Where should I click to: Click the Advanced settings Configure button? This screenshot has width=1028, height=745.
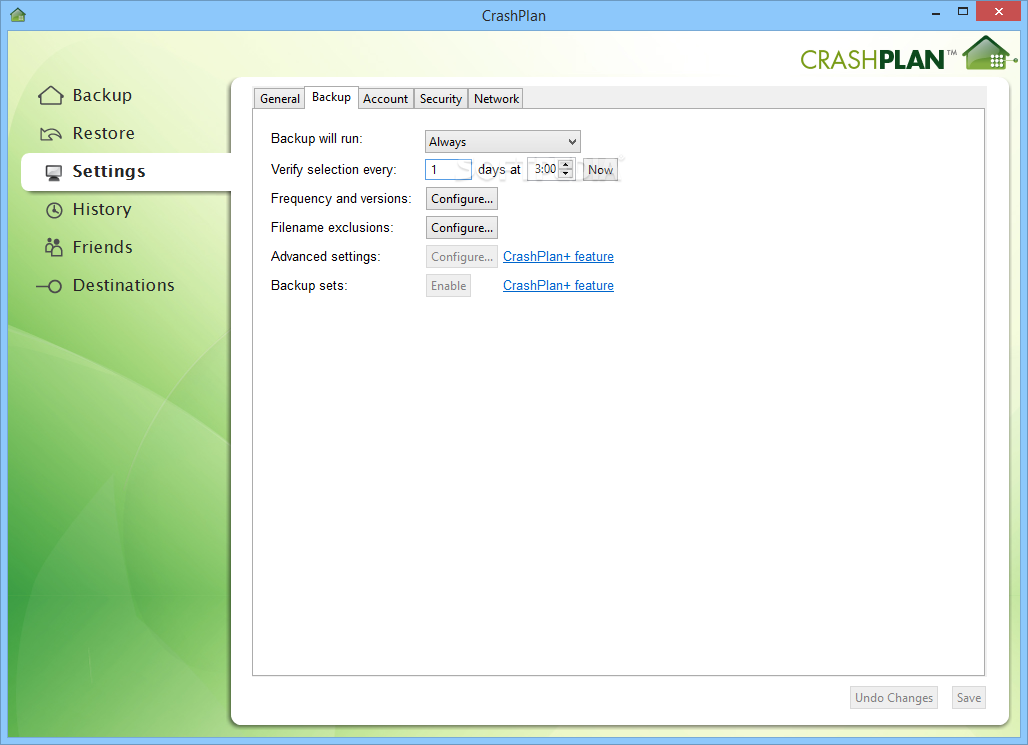(462, 256)
